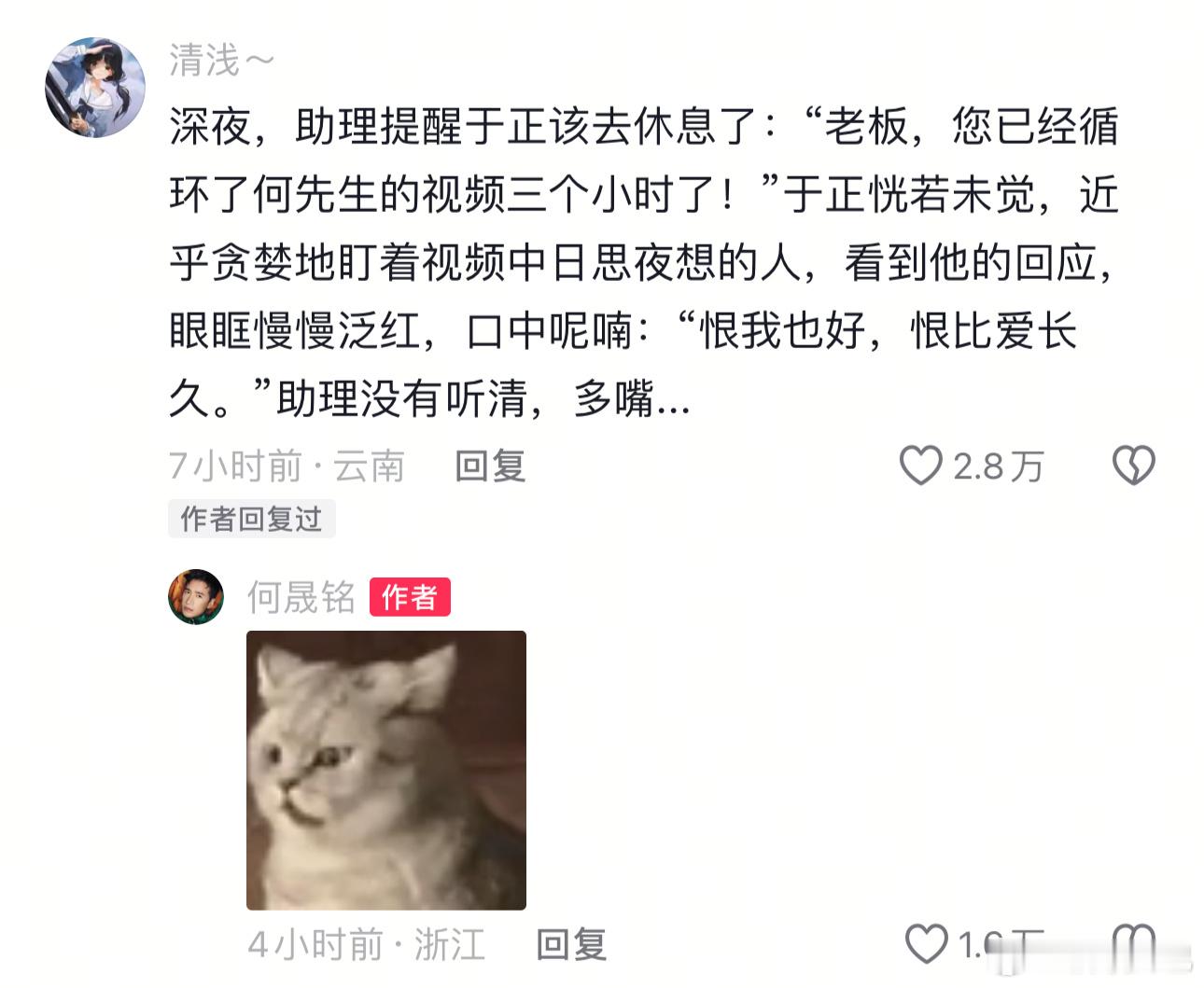The height and width of the screenshot is (988, 1204).
Task: Tap the red 作者 badge
Action: 410,597
